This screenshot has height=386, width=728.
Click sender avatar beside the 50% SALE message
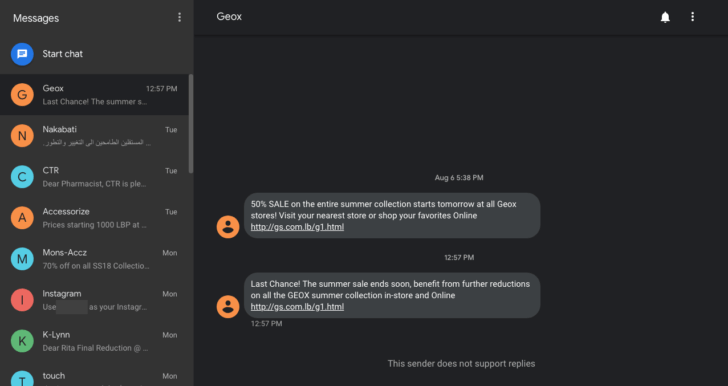228,227
